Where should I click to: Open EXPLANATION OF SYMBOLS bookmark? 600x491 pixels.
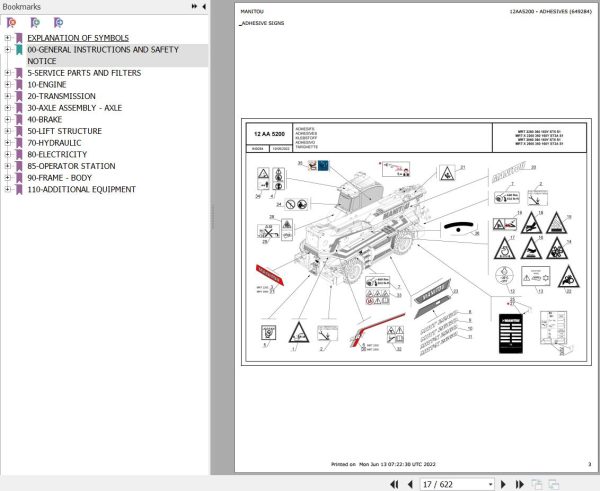tap(78, 38)
